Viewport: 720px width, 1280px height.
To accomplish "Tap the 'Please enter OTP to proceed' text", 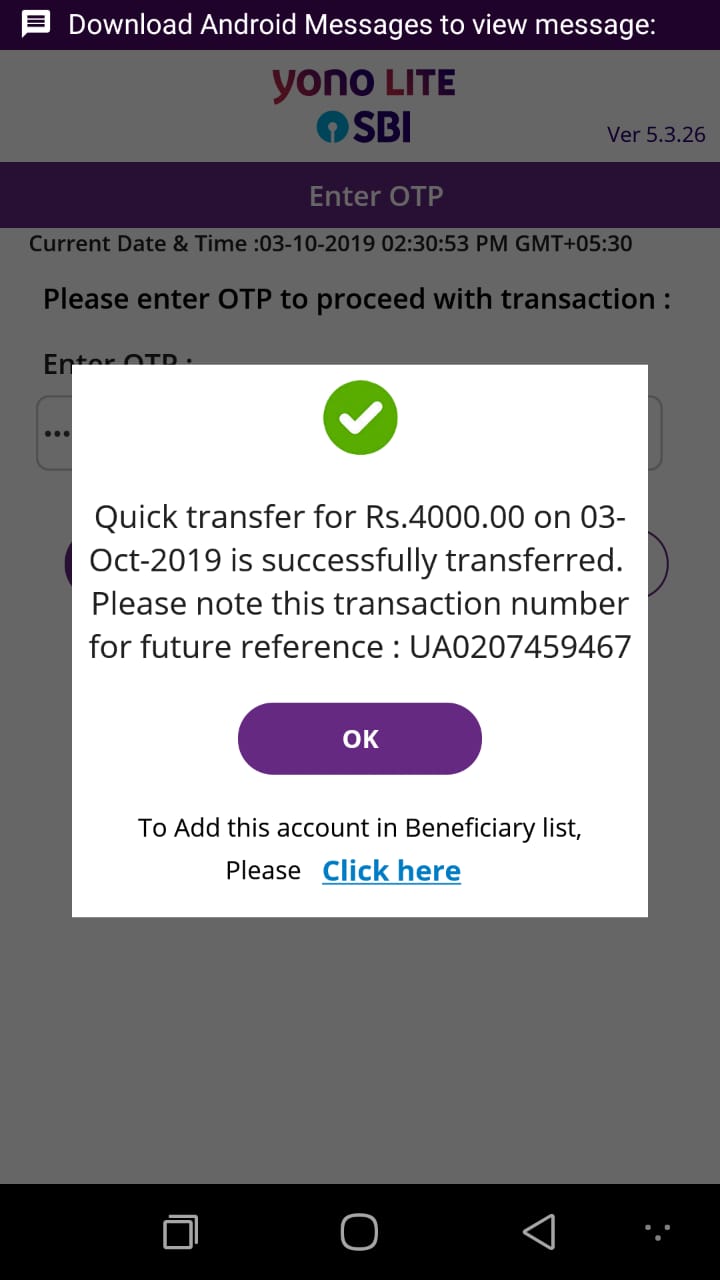I will pyautogui.click(x=357, y=299).
